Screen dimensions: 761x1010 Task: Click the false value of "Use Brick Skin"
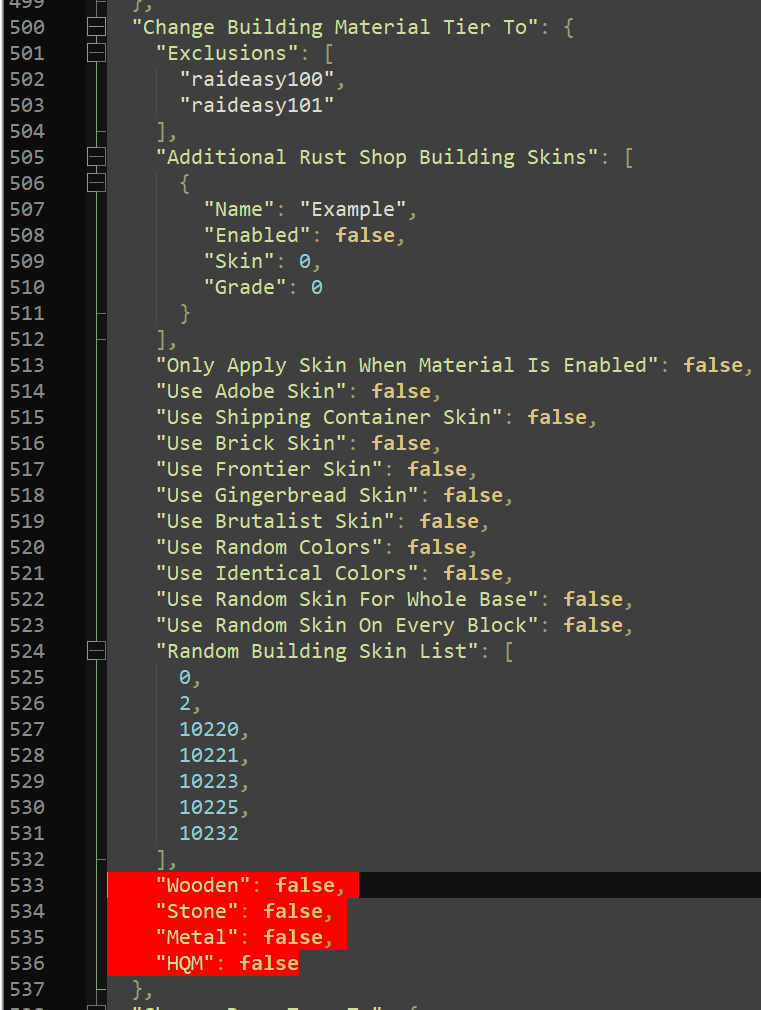(401, 443)
